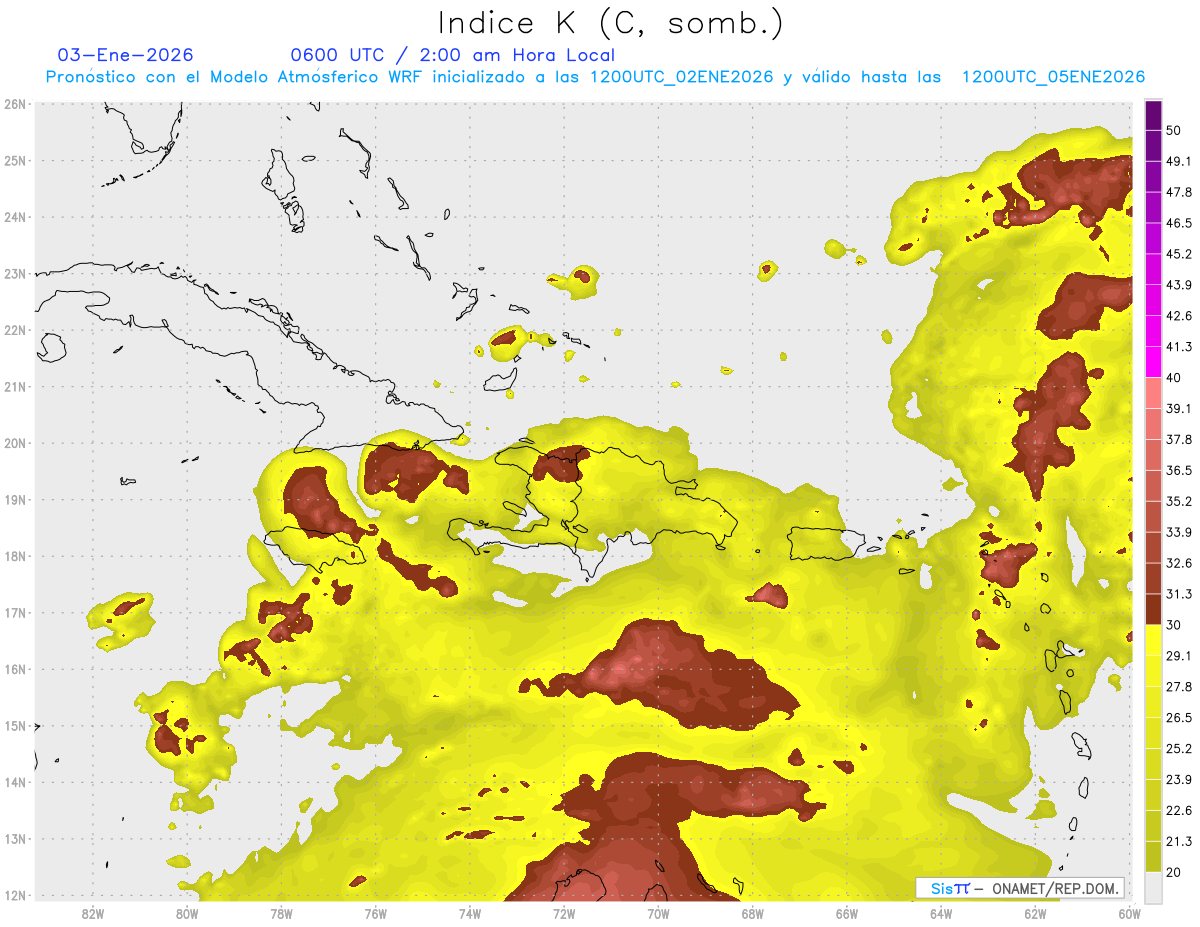
Task: Click the 22N latitude label
Action: [x=15, y=330]
